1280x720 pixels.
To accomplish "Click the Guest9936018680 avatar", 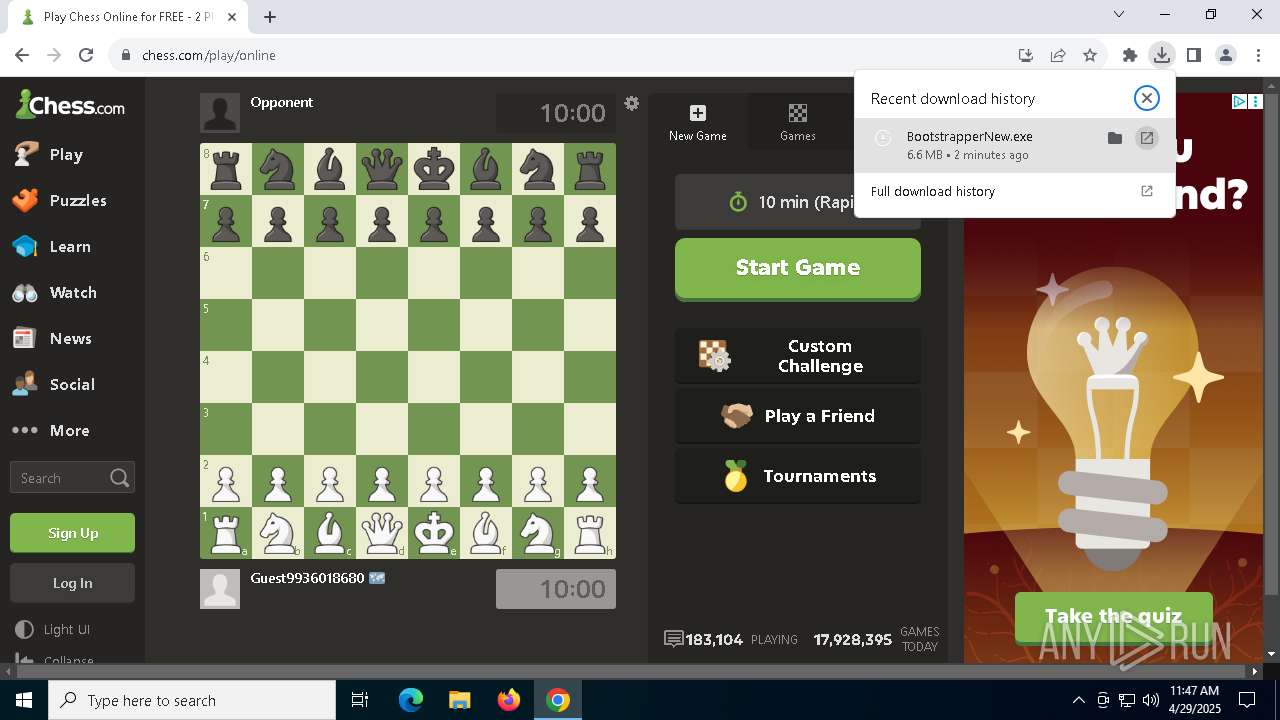I will (x=220, y=589).
